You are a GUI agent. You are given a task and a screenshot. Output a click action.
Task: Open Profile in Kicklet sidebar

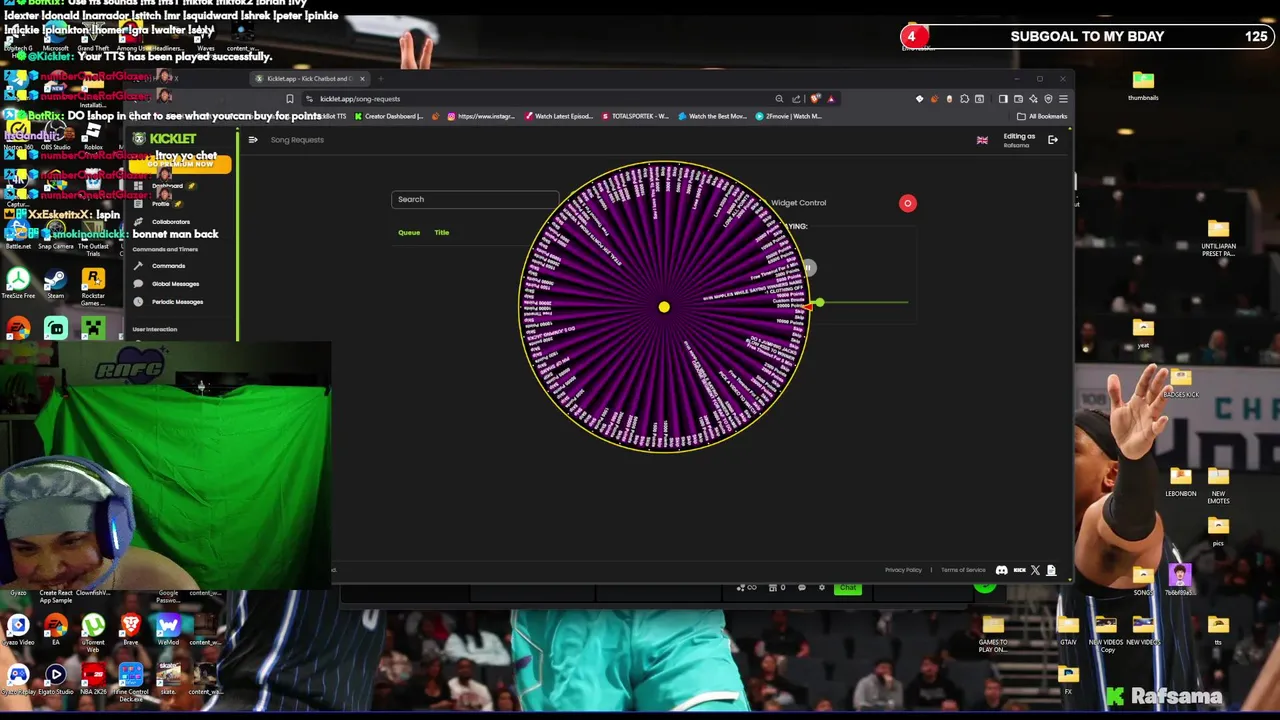[x=161, y=204]
